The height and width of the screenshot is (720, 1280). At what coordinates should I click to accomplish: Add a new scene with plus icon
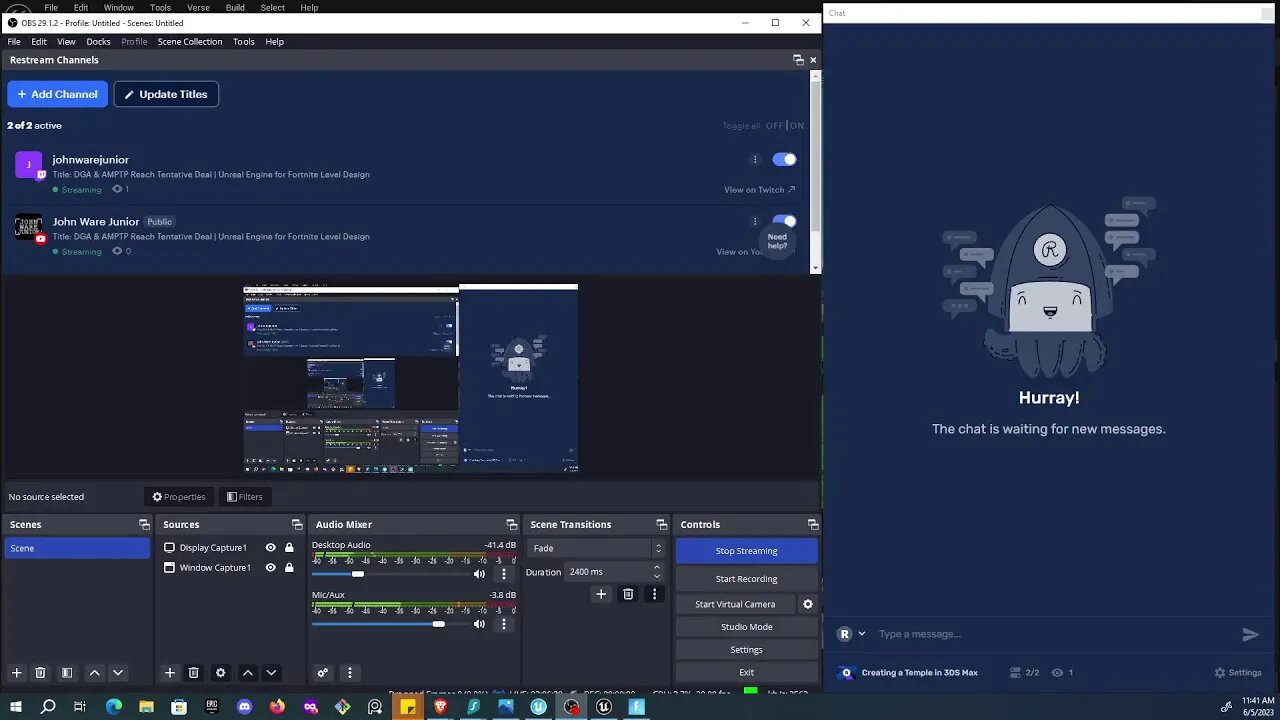pyautogui.click(x=16, y=673)
